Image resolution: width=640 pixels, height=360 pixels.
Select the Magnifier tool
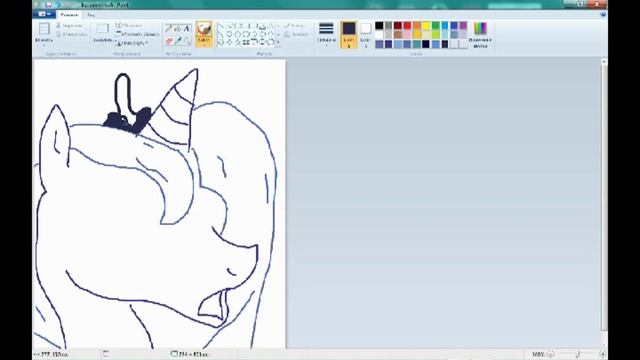[187, 41]
